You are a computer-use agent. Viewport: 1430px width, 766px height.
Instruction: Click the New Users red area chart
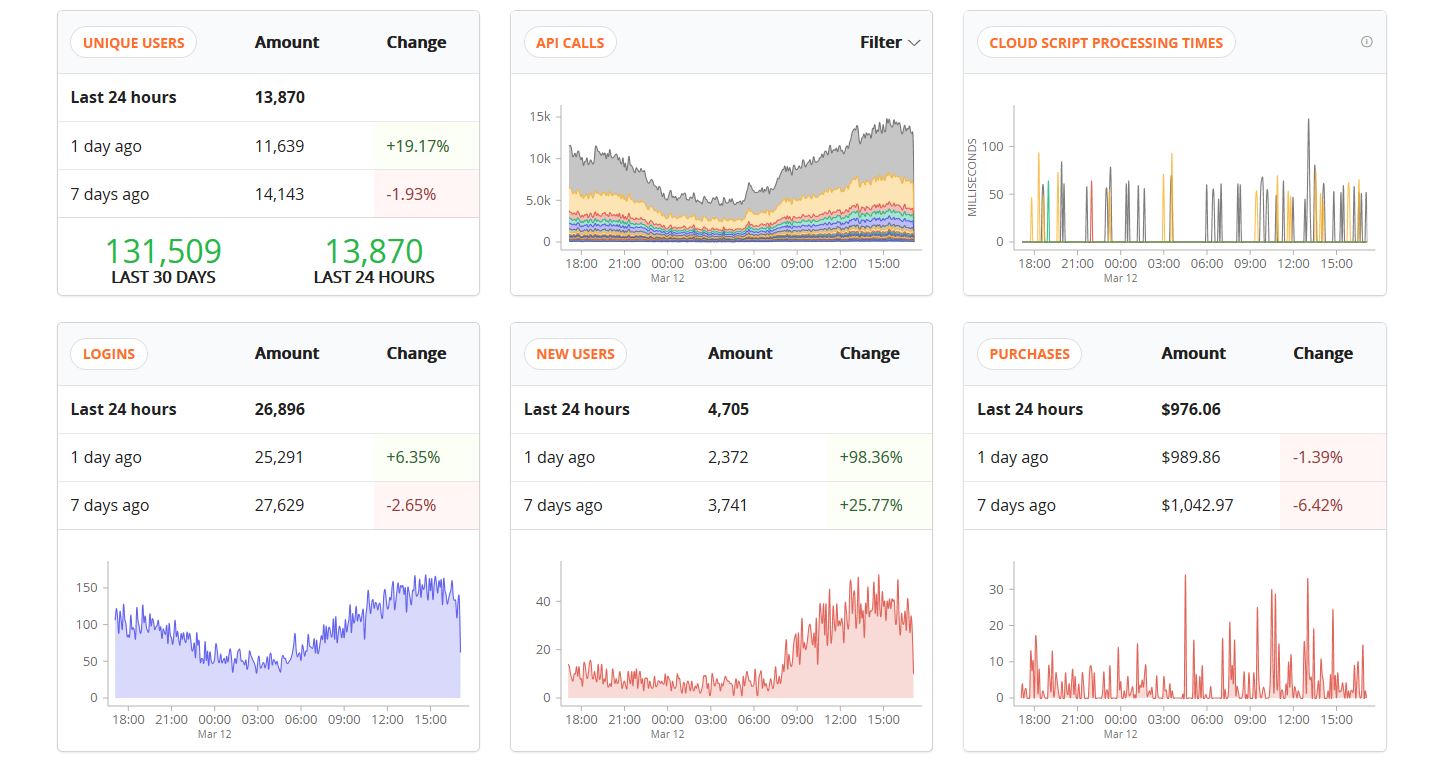pos(850,660)
